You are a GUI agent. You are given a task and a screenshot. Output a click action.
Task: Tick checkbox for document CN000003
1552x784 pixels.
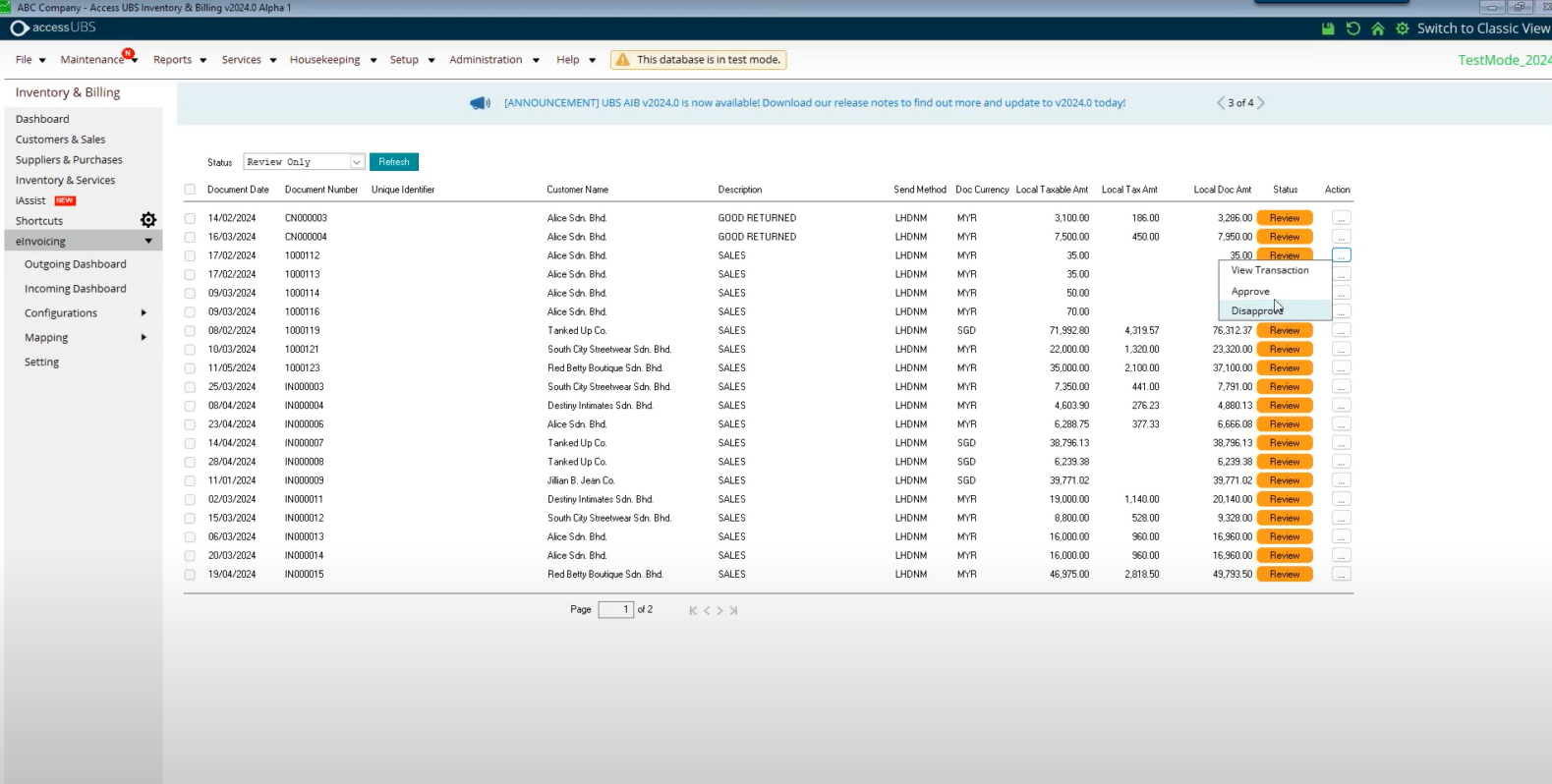[x=190, y=218]
